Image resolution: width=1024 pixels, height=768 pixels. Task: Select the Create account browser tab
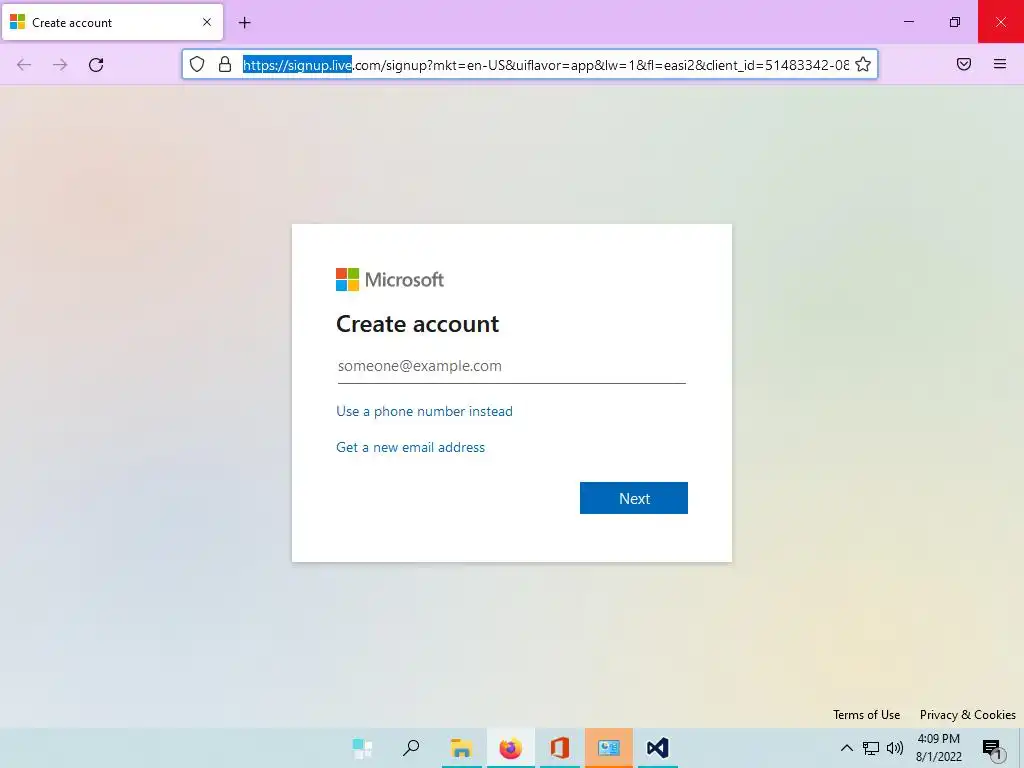[112, 22]
